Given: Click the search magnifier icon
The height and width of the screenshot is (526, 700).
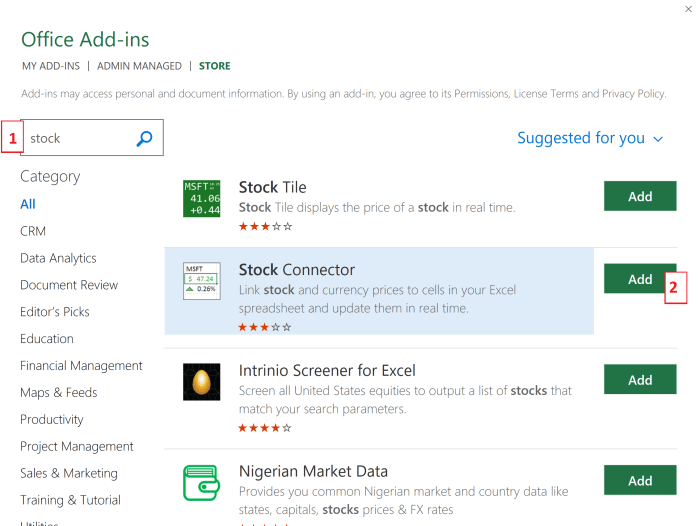Looking at the screenshot, I should point(144,138).
